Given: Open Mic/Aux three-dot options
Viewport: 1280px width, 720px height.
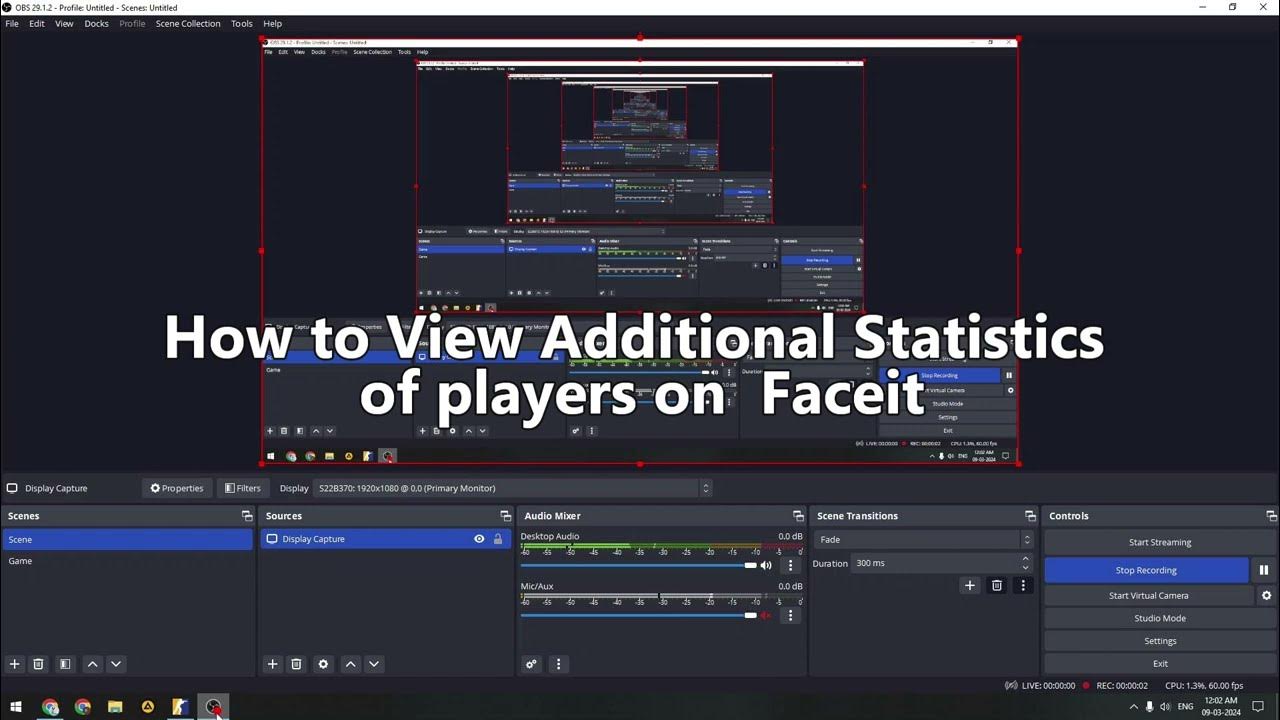Looking at the screenshot, I should pyautogui.click(x=790, y=615).
